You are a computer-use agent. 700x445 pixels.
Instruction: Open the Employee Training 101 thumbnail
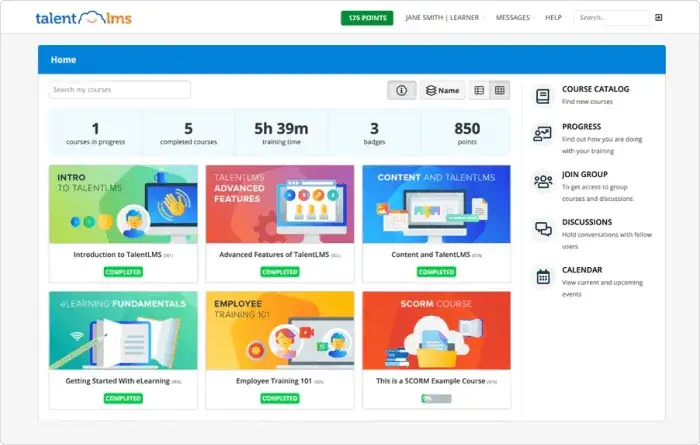pos(280,331)
